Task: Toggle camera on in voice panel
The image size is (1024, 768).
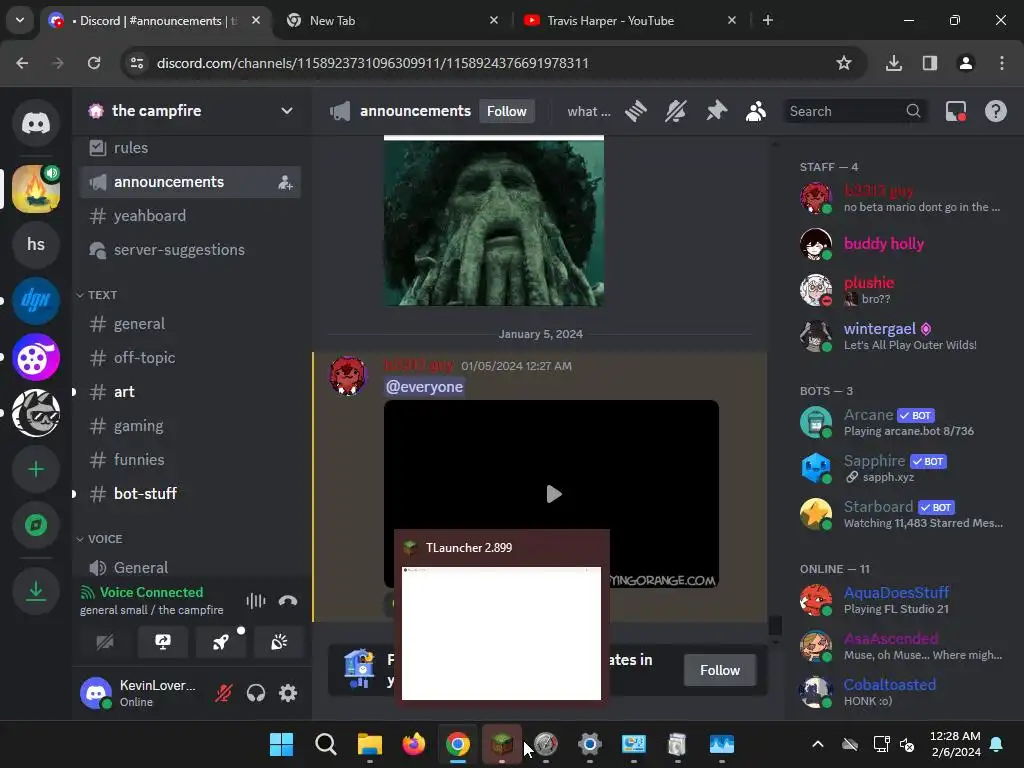Action: pyautogui.click(x=105, y=642)
